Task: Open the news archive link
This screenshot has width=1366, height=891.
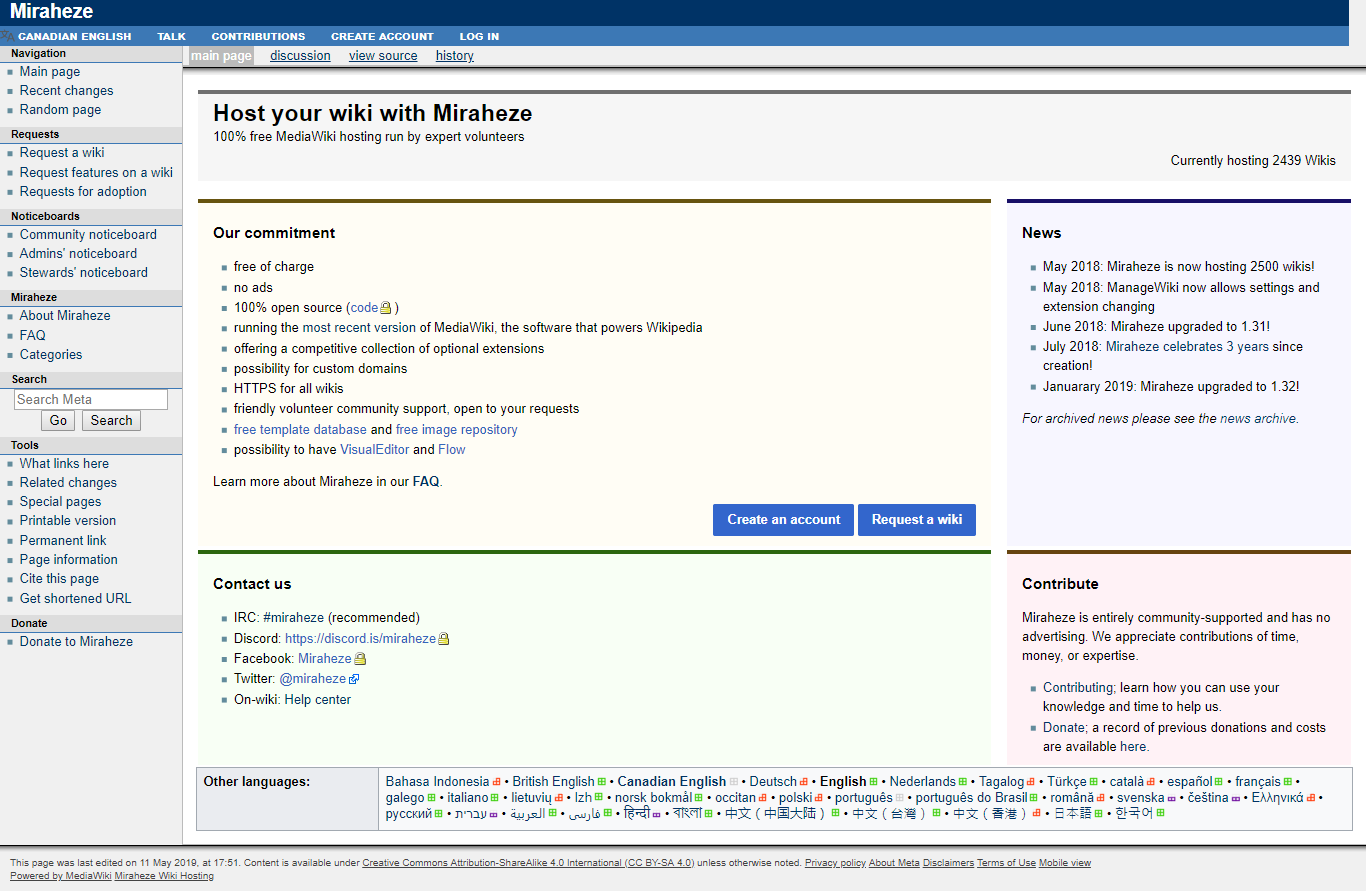Action: [x=1258, y=419]
